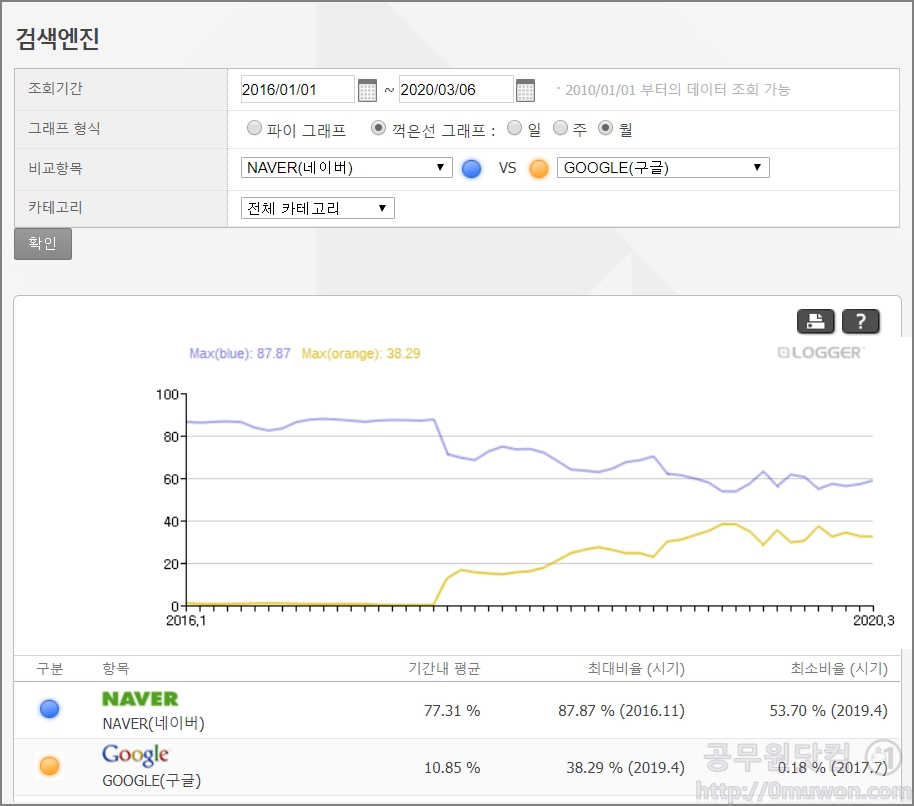Open the chart help question mark

coord(860,321)
